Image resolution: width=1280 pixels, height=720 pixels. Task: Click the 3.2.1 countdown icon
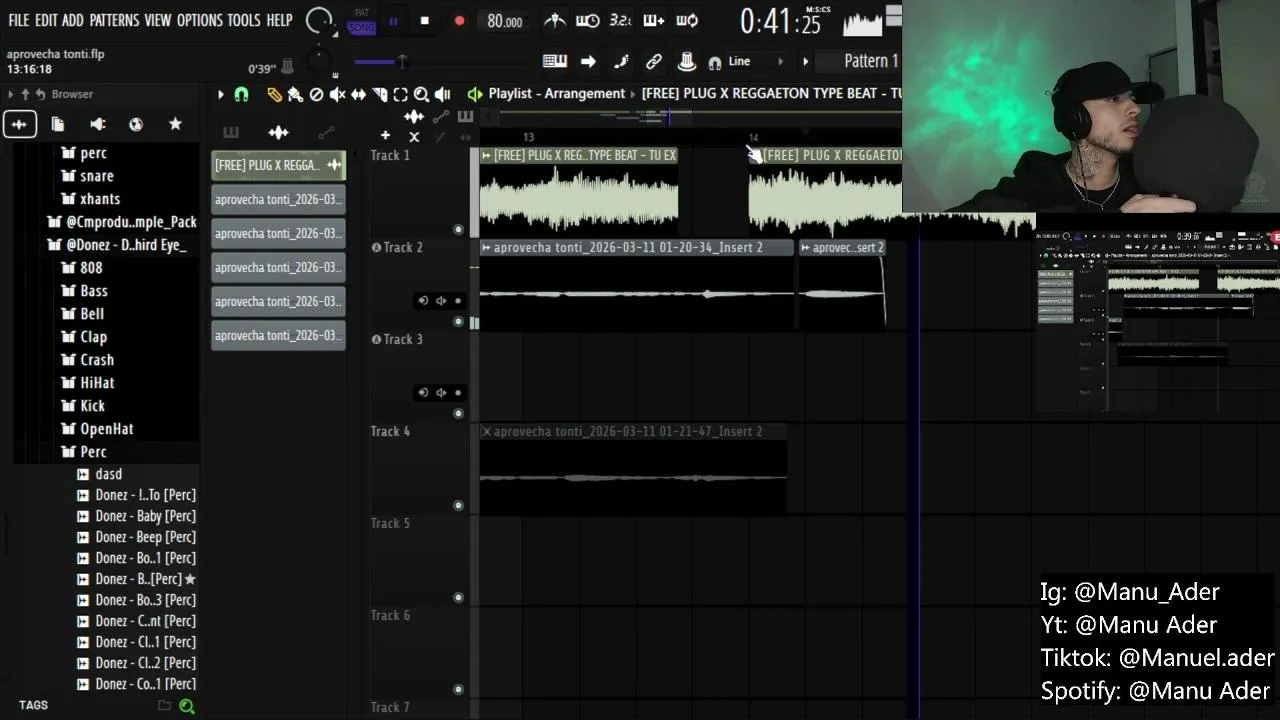620,20
